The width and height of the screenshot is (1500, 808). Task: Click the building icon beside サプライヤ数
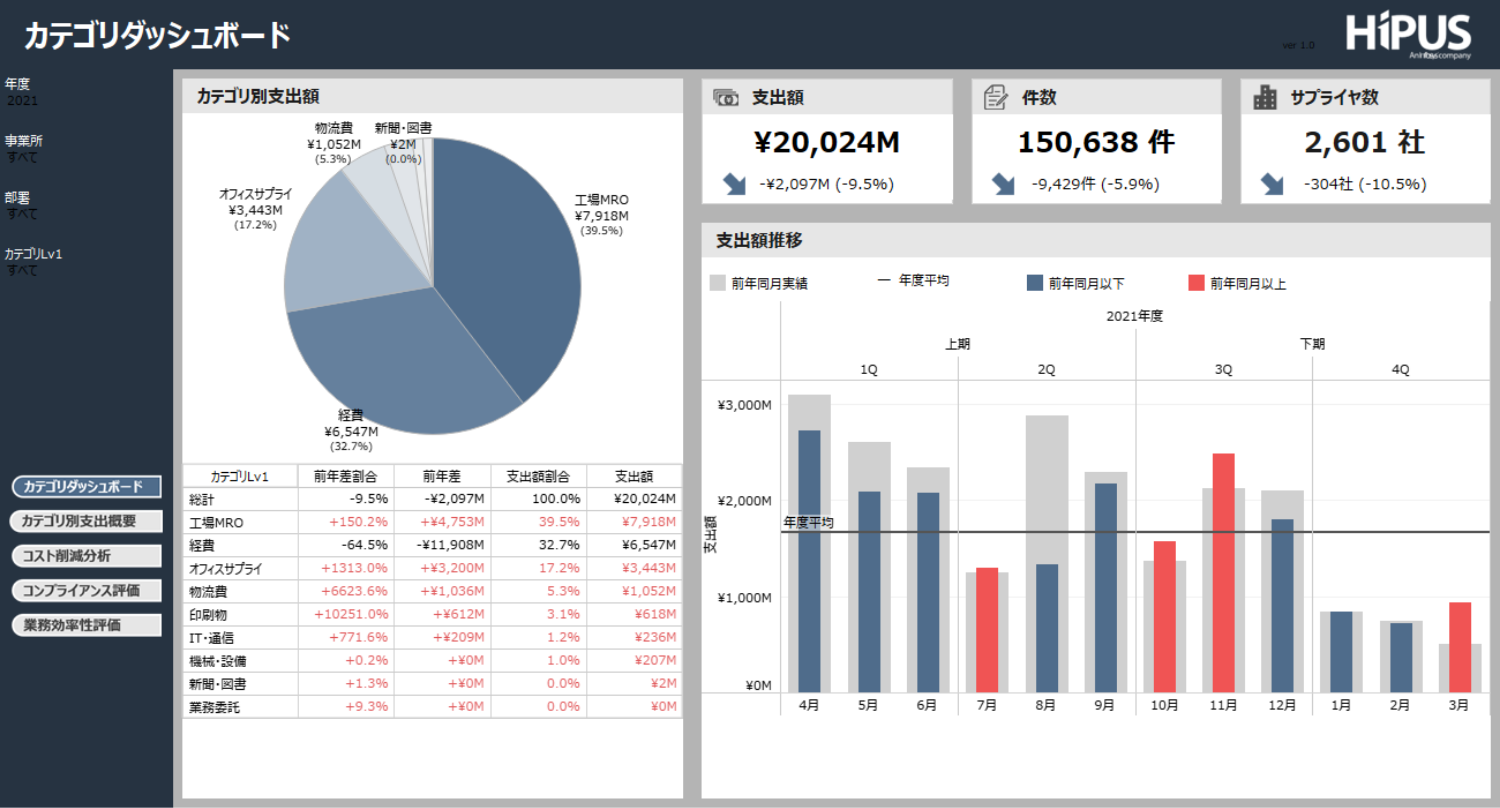click(1266, 97)
